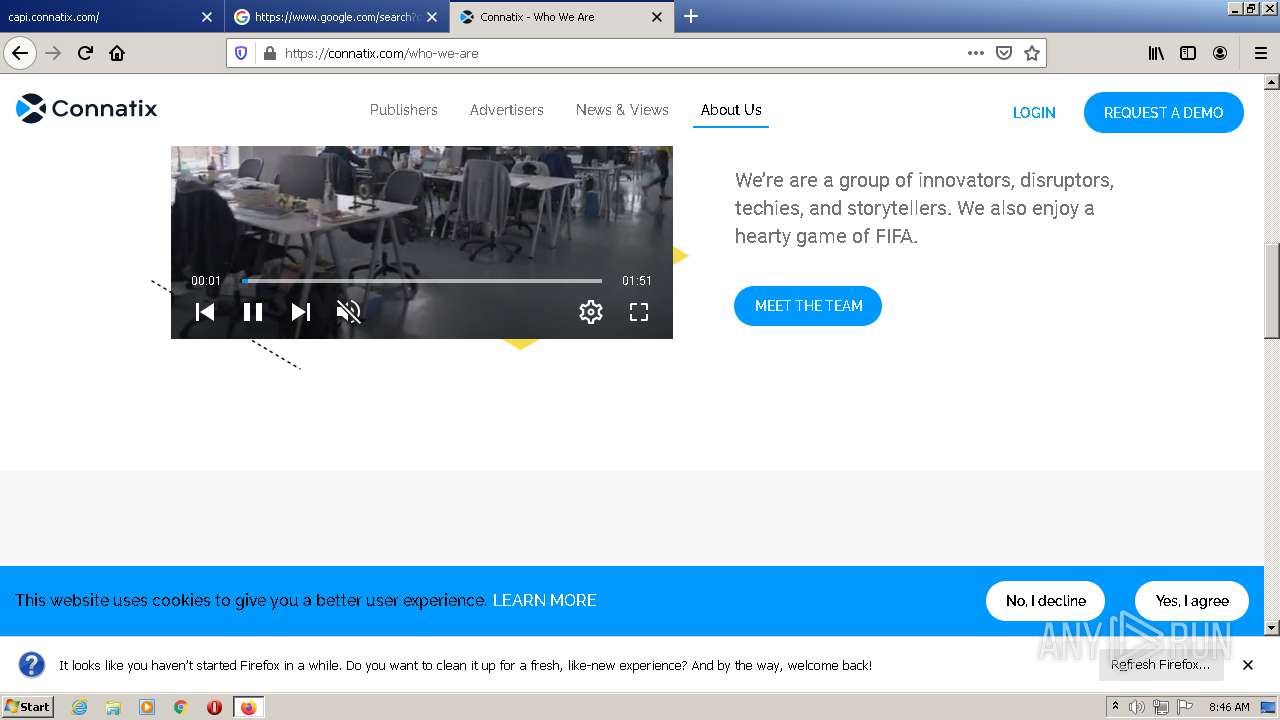Open tracking protection shield icon

pos(241,53)
